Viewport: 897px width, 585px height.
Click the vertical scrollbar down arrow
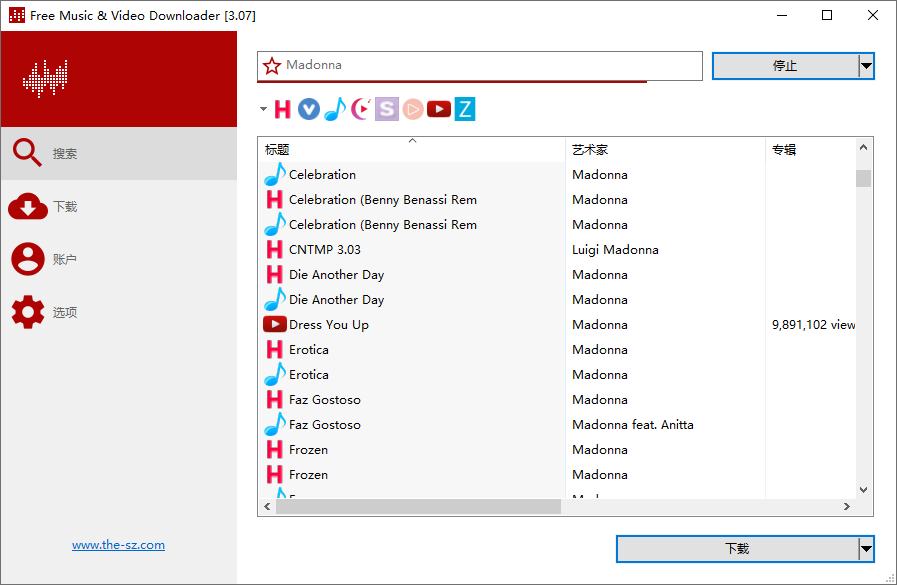pyautogui.click(x=864, y=490)
